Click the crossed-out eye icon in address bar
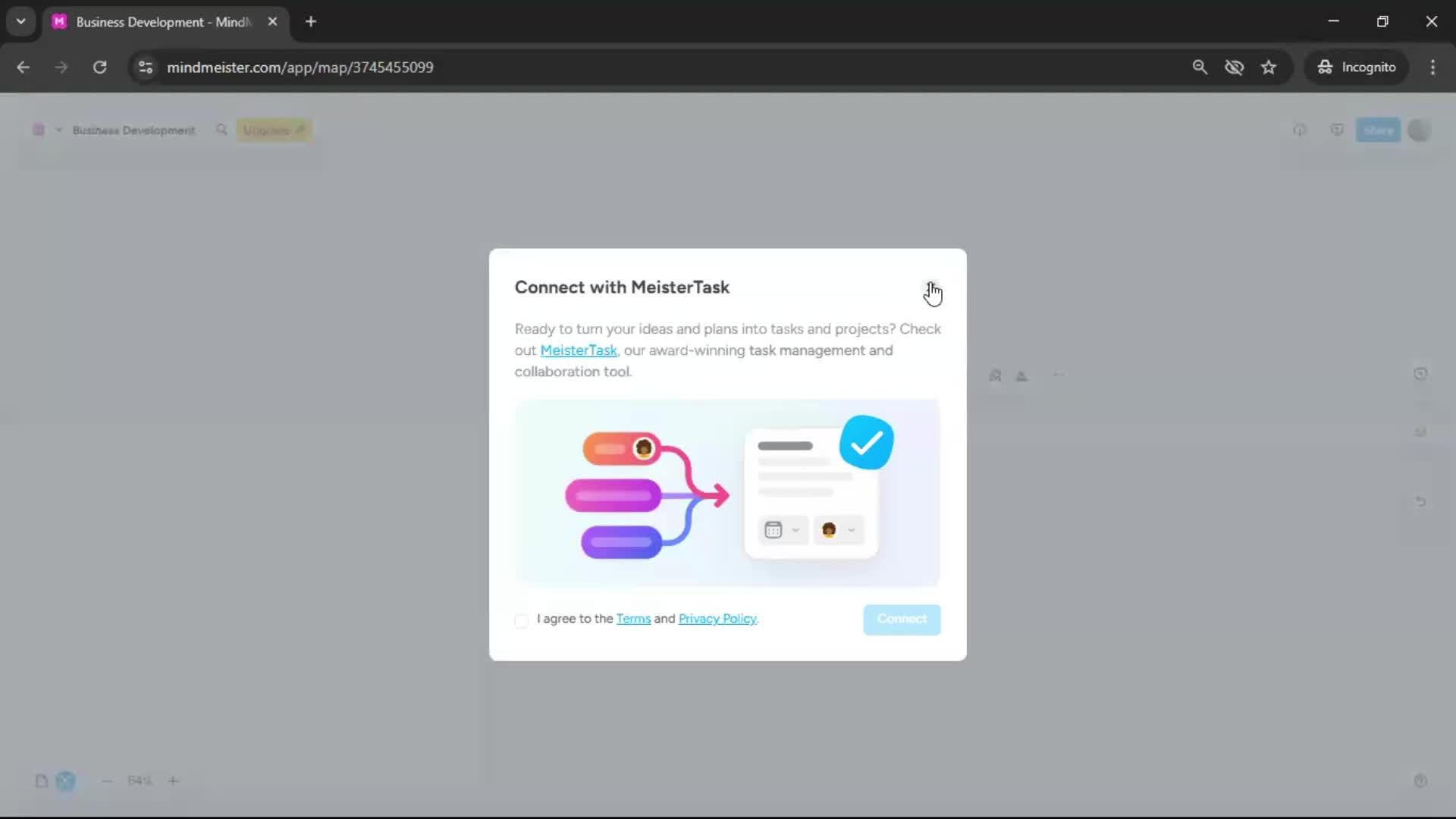The image size is (1456, 819). click(x=1235, y=67)
